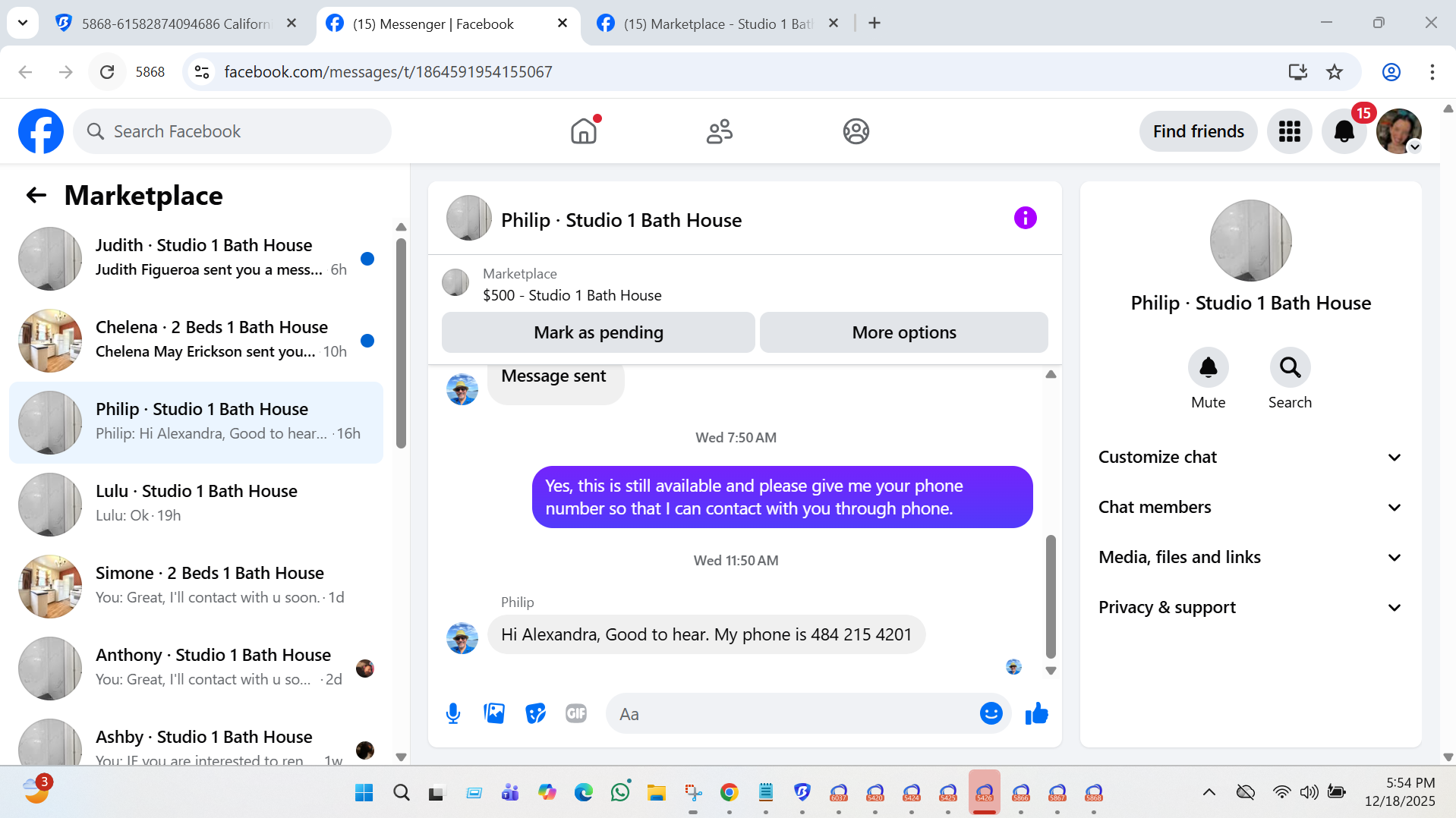Go back to previous page in browser

pos(25,72)
